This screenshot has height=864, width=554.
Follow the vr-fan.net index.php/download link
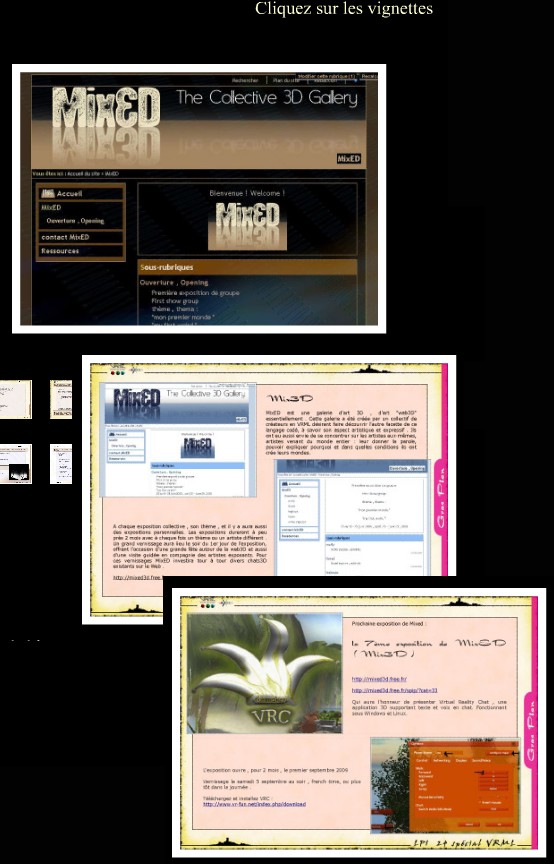[x=254, y=804]
